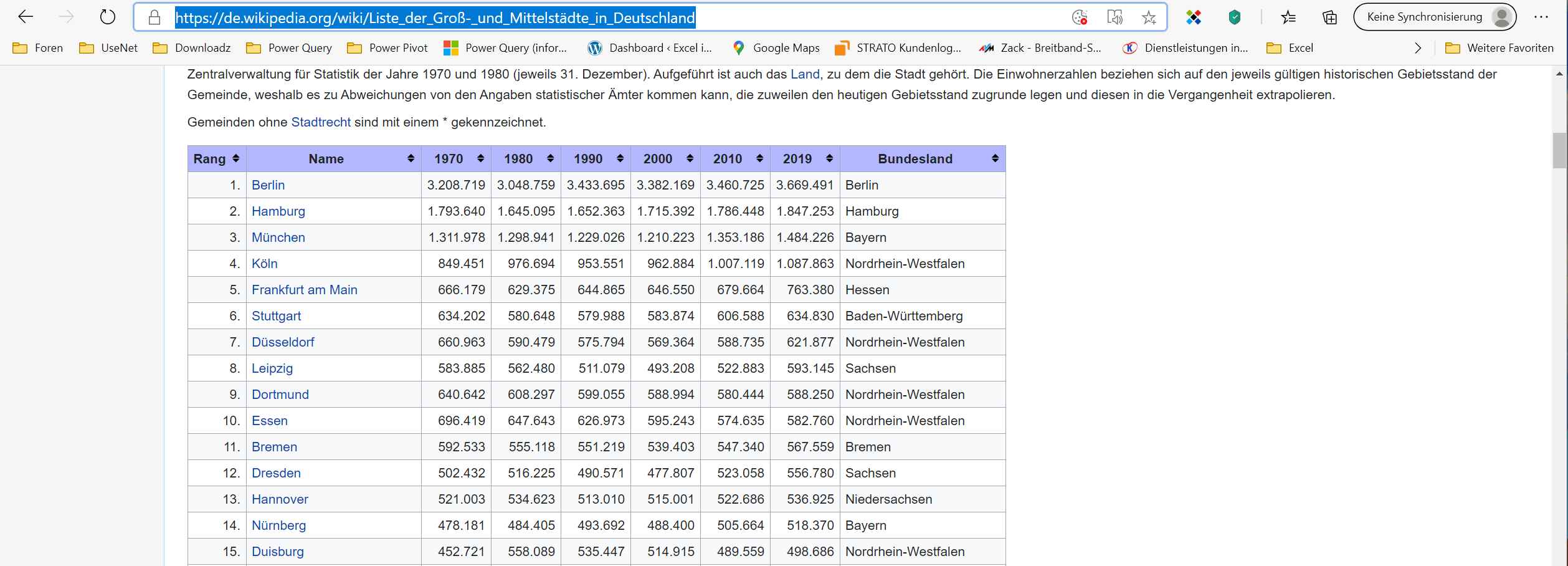Open Dashboard Excel WordPress bookmark
1568x566 pixels.
click(650, 48)
